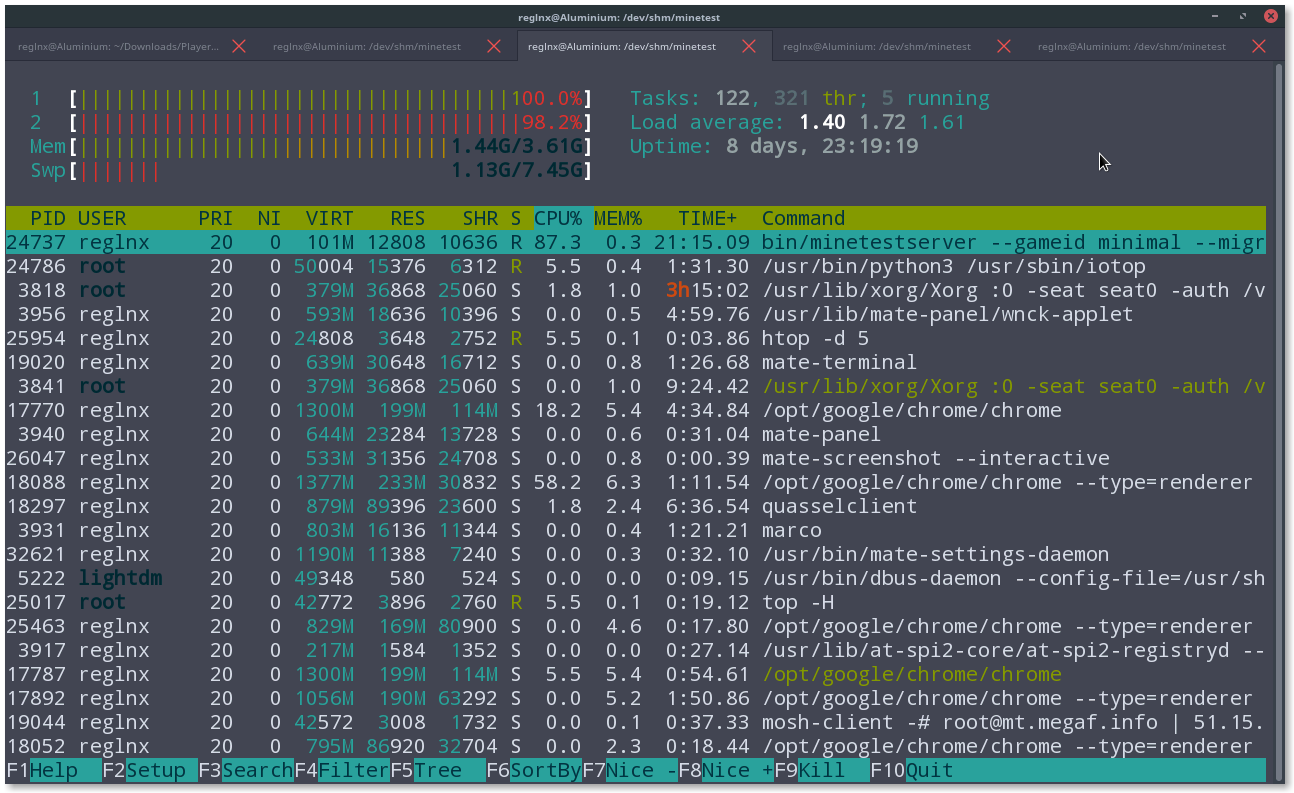Close the active /dev/shm/minetest tab
1294x793 pixels.
(x=750, y=46)
